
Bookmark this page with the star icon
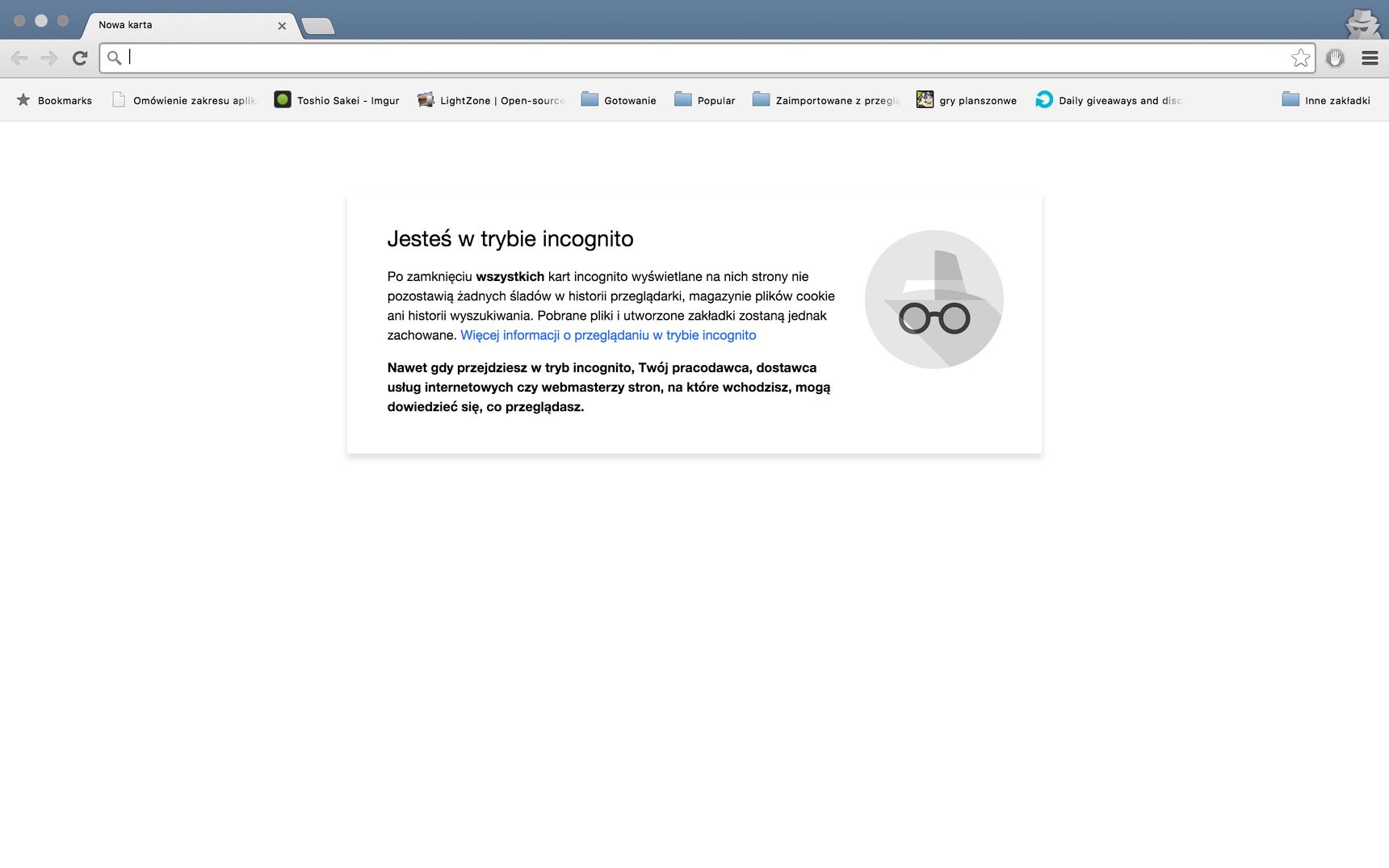(x=1300, y=58)
